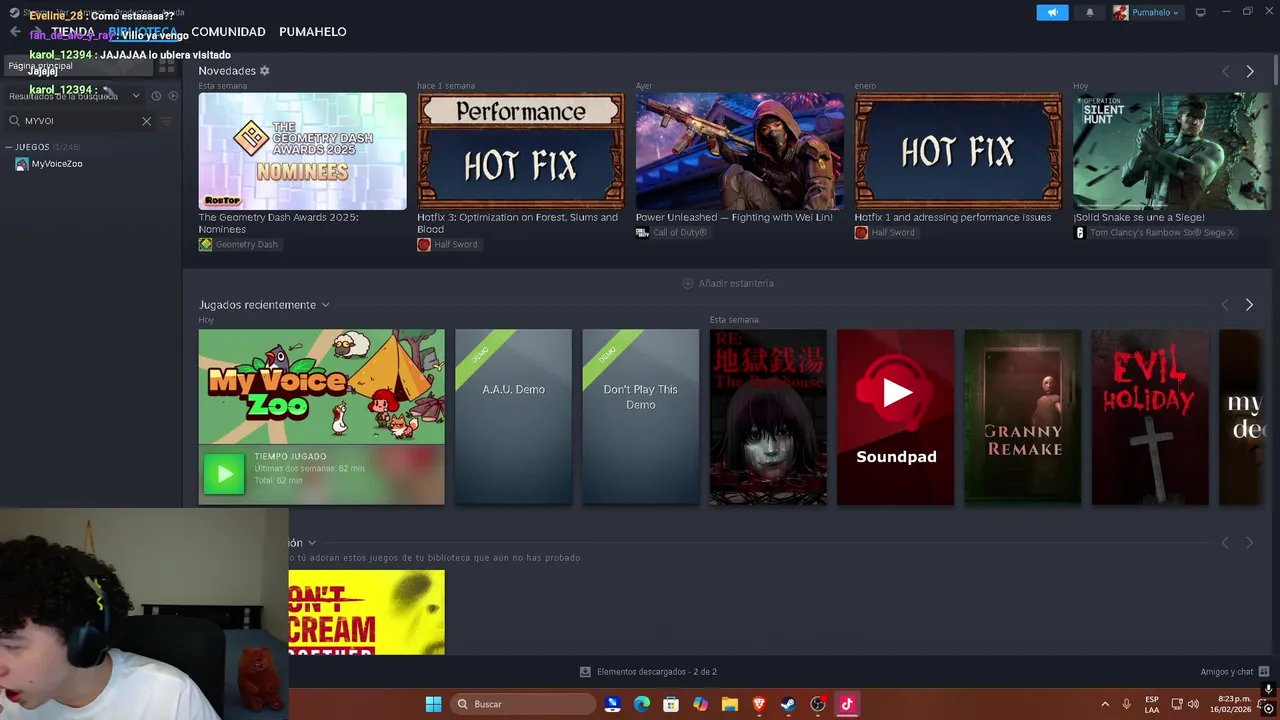
Task: Open TikTok Live Studio taskbar icon
Action: [x=847, y=704]
